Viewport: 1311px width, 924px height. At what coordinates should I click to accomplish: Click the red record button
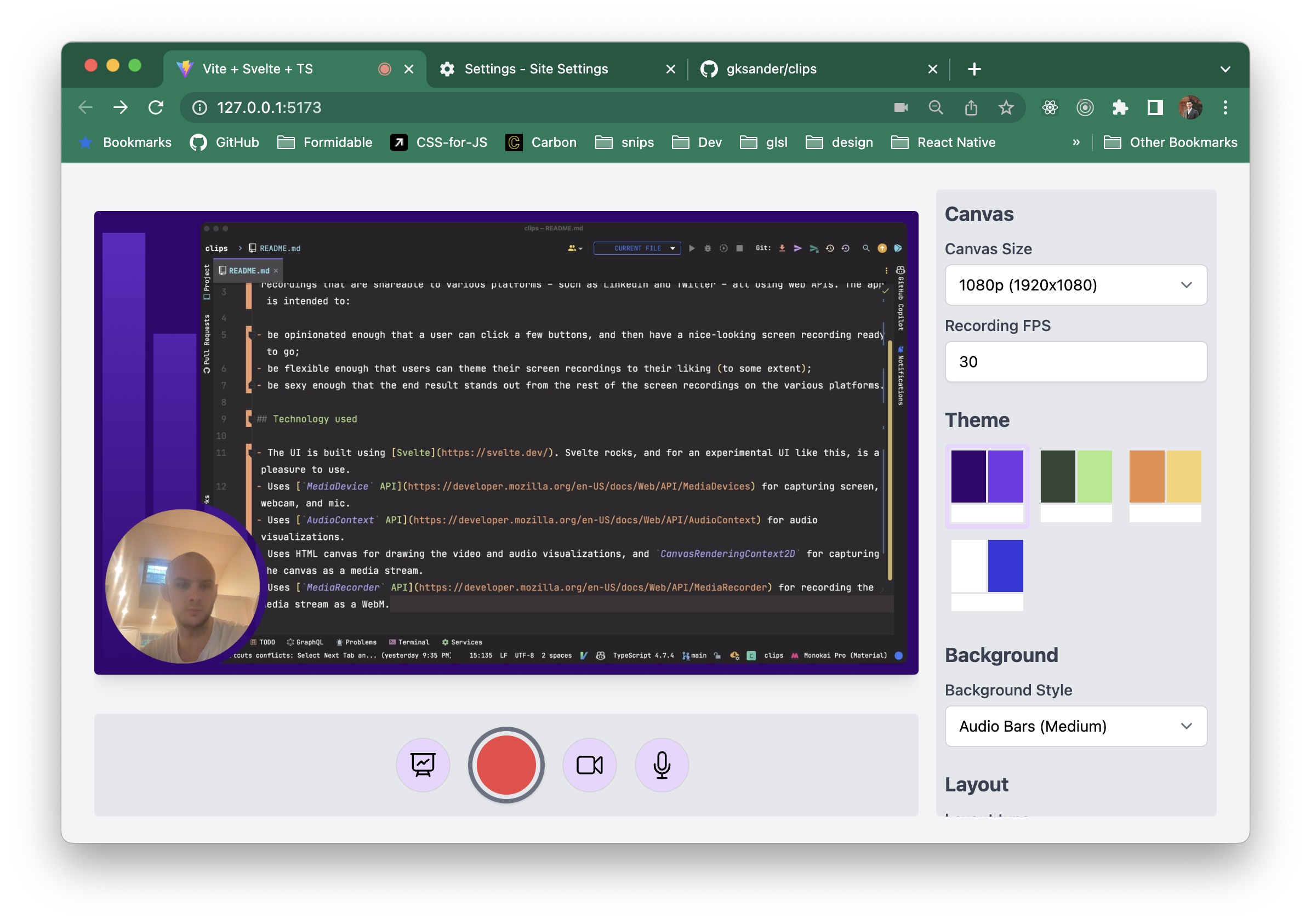point(506,765)
